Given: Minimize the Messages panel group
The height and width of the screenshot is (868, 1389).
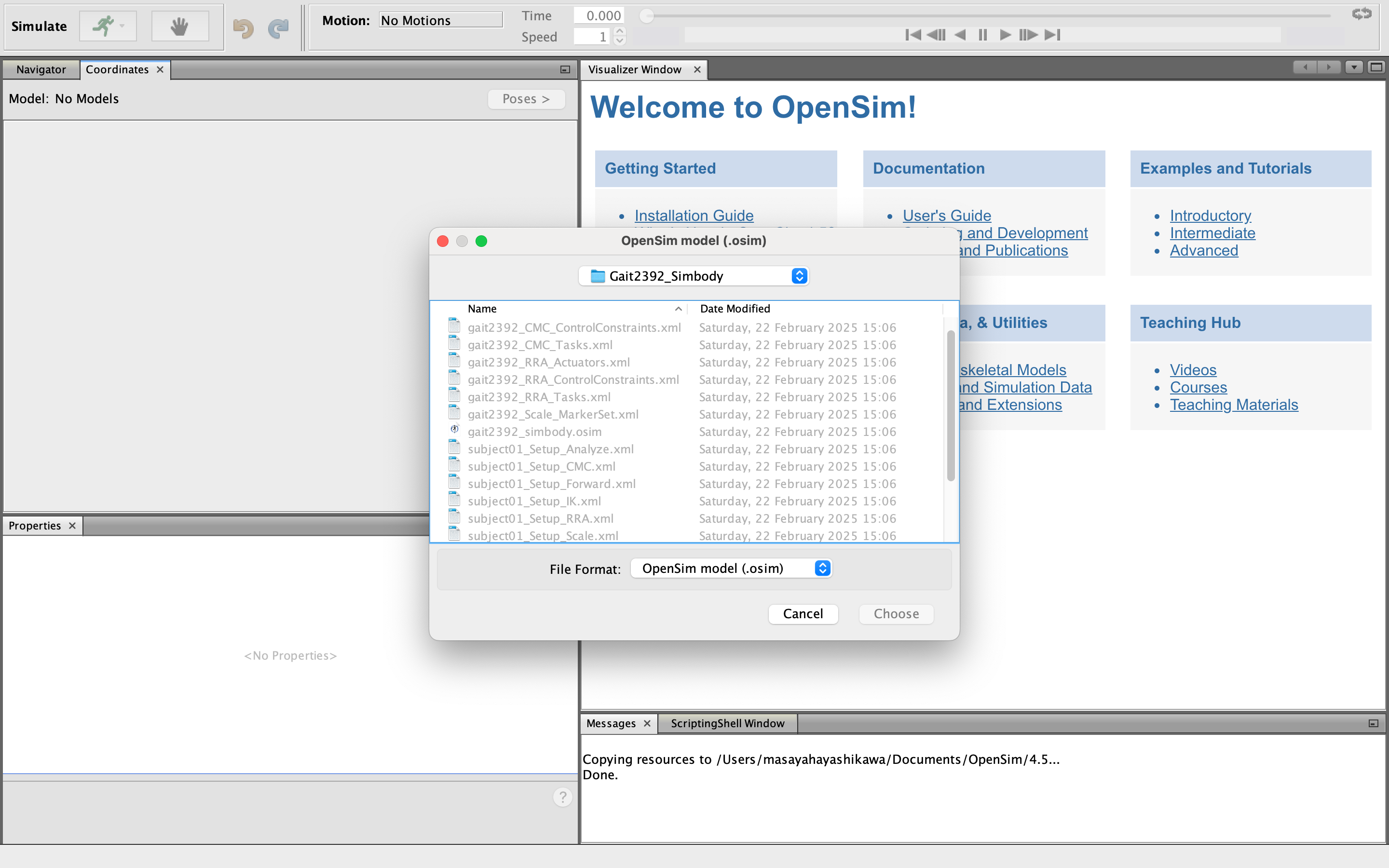Looking at the screenshot, I should click(x=1373, y=723).
